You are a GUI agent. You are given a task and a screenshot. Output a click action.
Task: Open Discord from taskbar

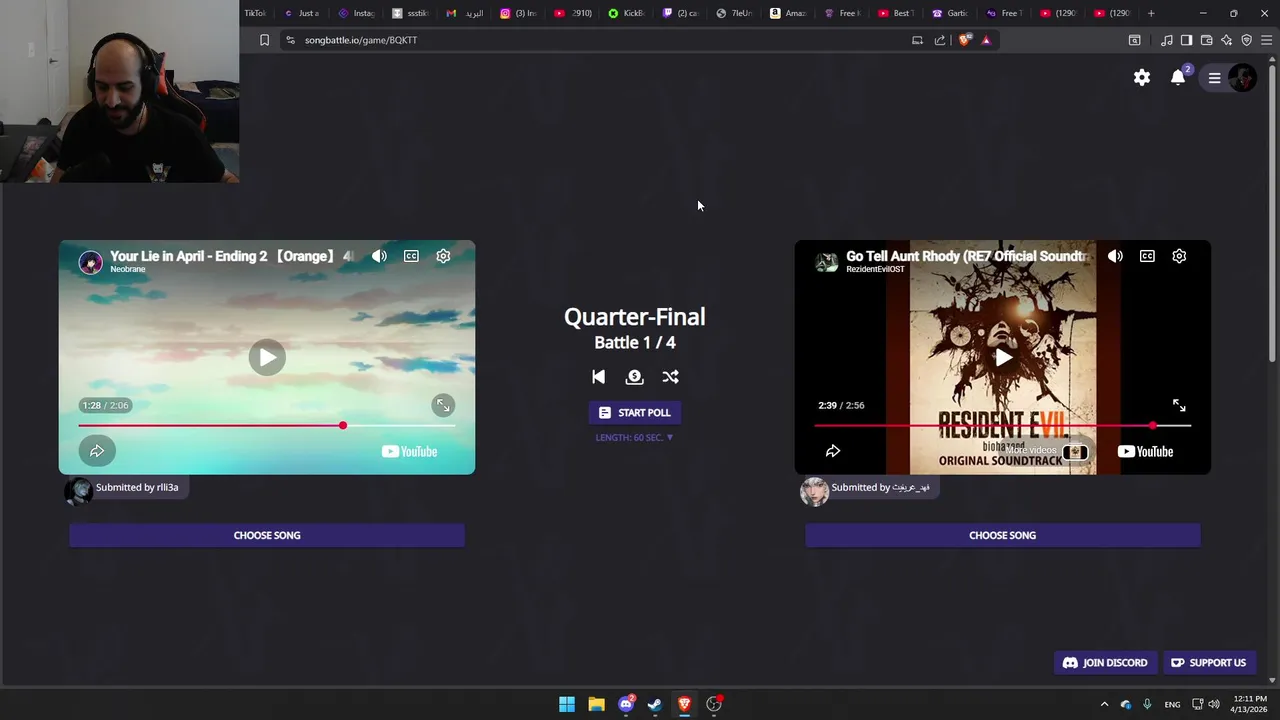pos(626,704)
